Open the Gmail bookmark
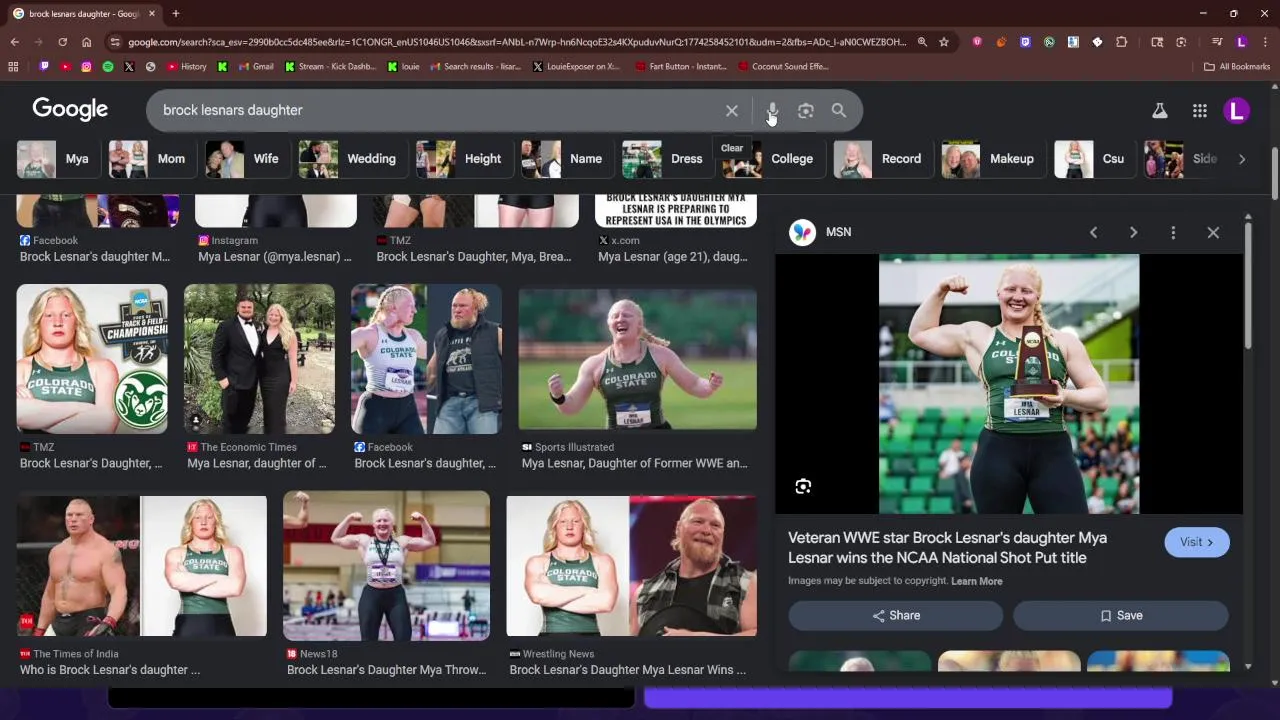 click(x=256, y=67)
